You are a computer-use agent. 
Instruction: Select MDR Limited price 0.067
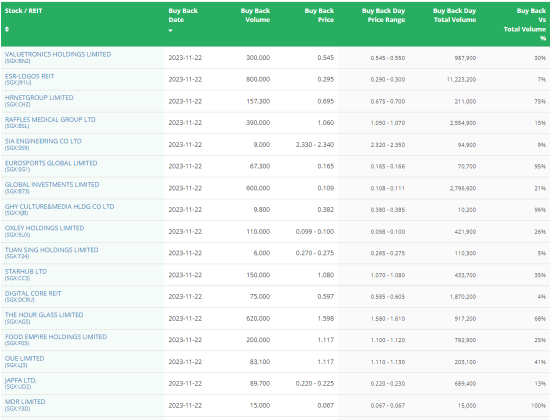[x=326, y=406]
